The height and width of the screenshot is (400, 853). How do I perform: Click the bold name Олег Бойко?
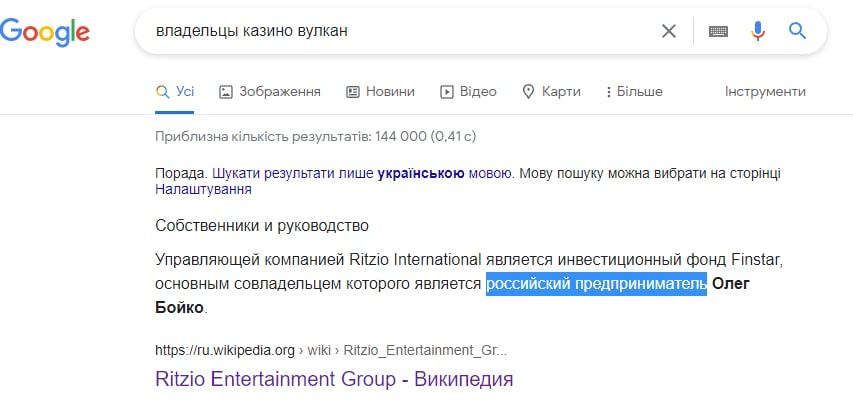tap(730, 285)
